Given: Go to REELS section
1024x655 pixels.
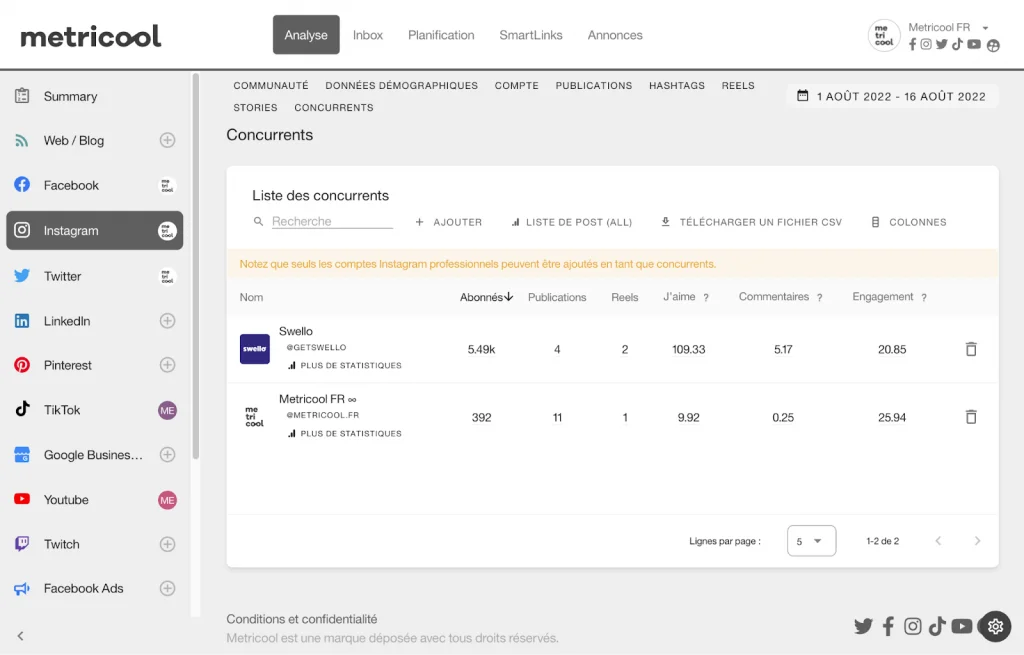Looking at the screenshot, I should point(738,86).
